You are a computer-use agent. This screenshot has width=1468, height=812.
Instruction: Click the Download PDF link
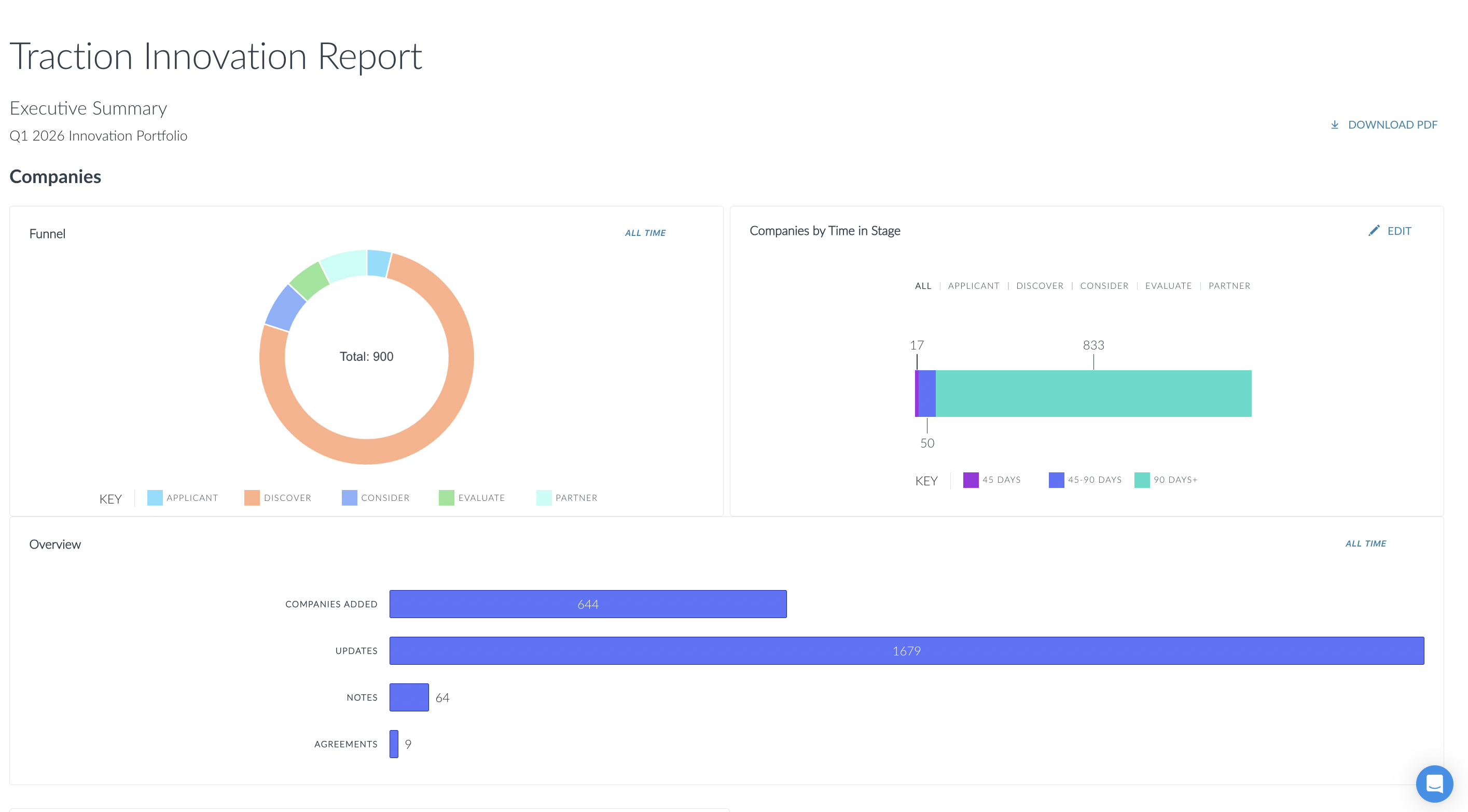(1392, 125)
